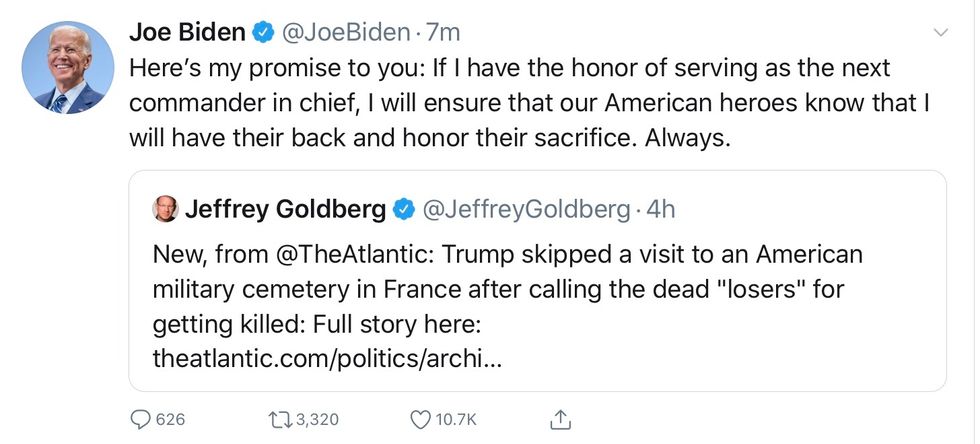Open the share tweet icon

coord(561,419)
